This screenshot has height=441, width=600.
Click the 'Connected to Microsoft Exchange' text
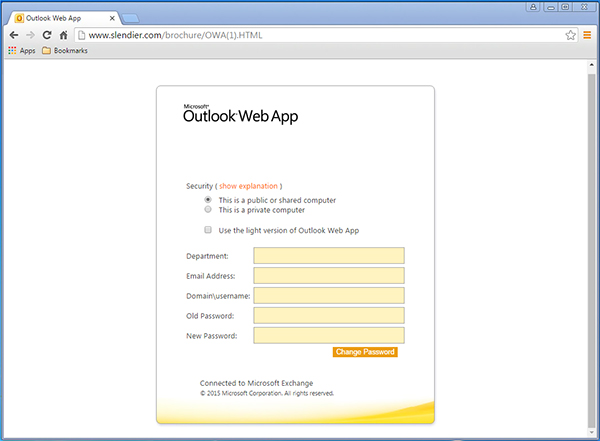click(256, 383)
